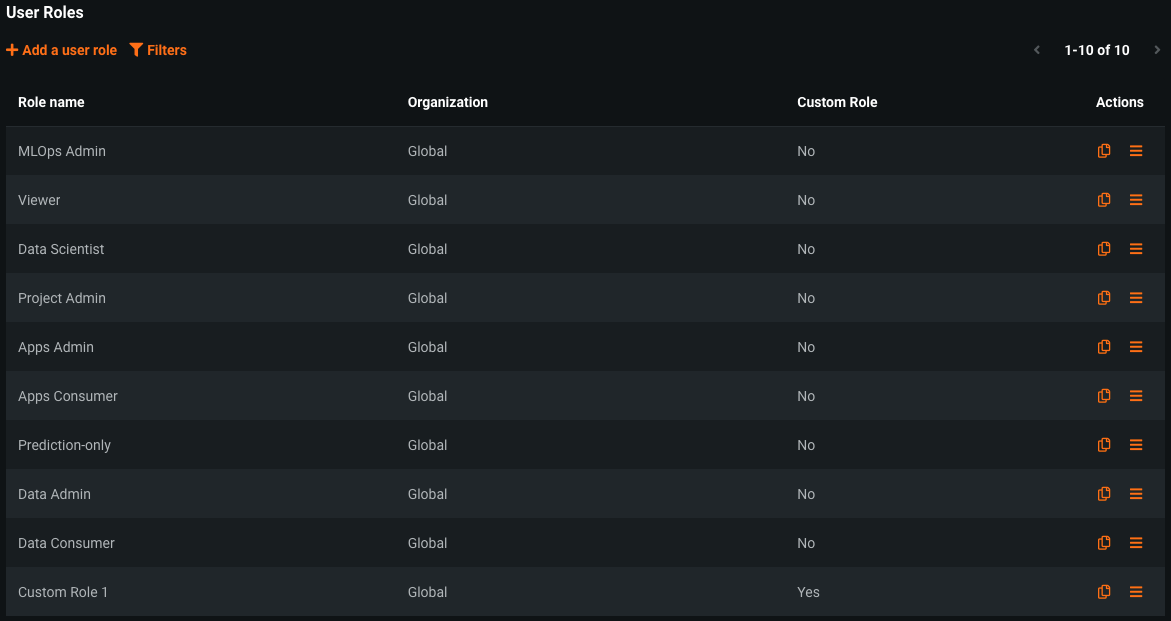Viewport: 1171px width, 621px height.
Task: Click Add a user role
Action: click(x=62, y=50)
